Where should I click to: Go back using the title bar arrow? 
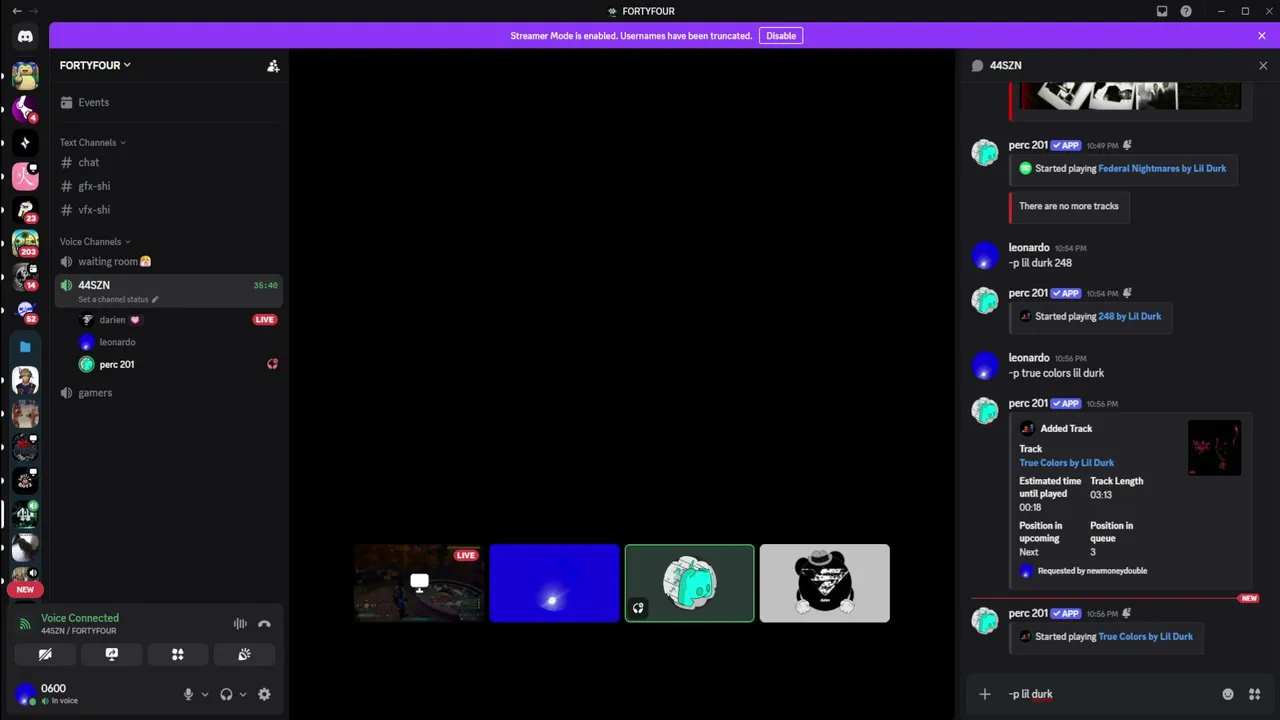pyautogui.click(x=16, y=11)
